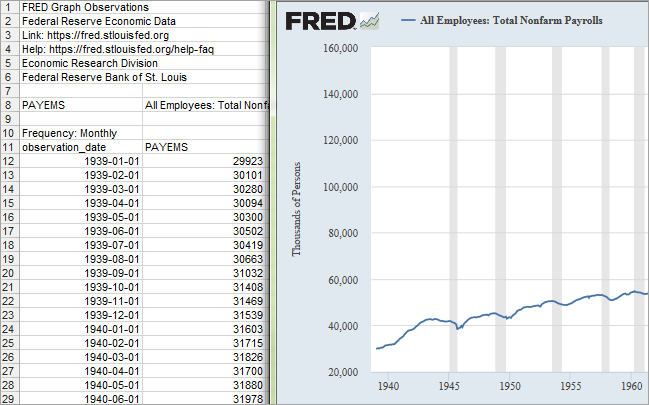This screenshot has height=405, width=649.
Task: Select the value cell 30663
Action: (206, 259)
